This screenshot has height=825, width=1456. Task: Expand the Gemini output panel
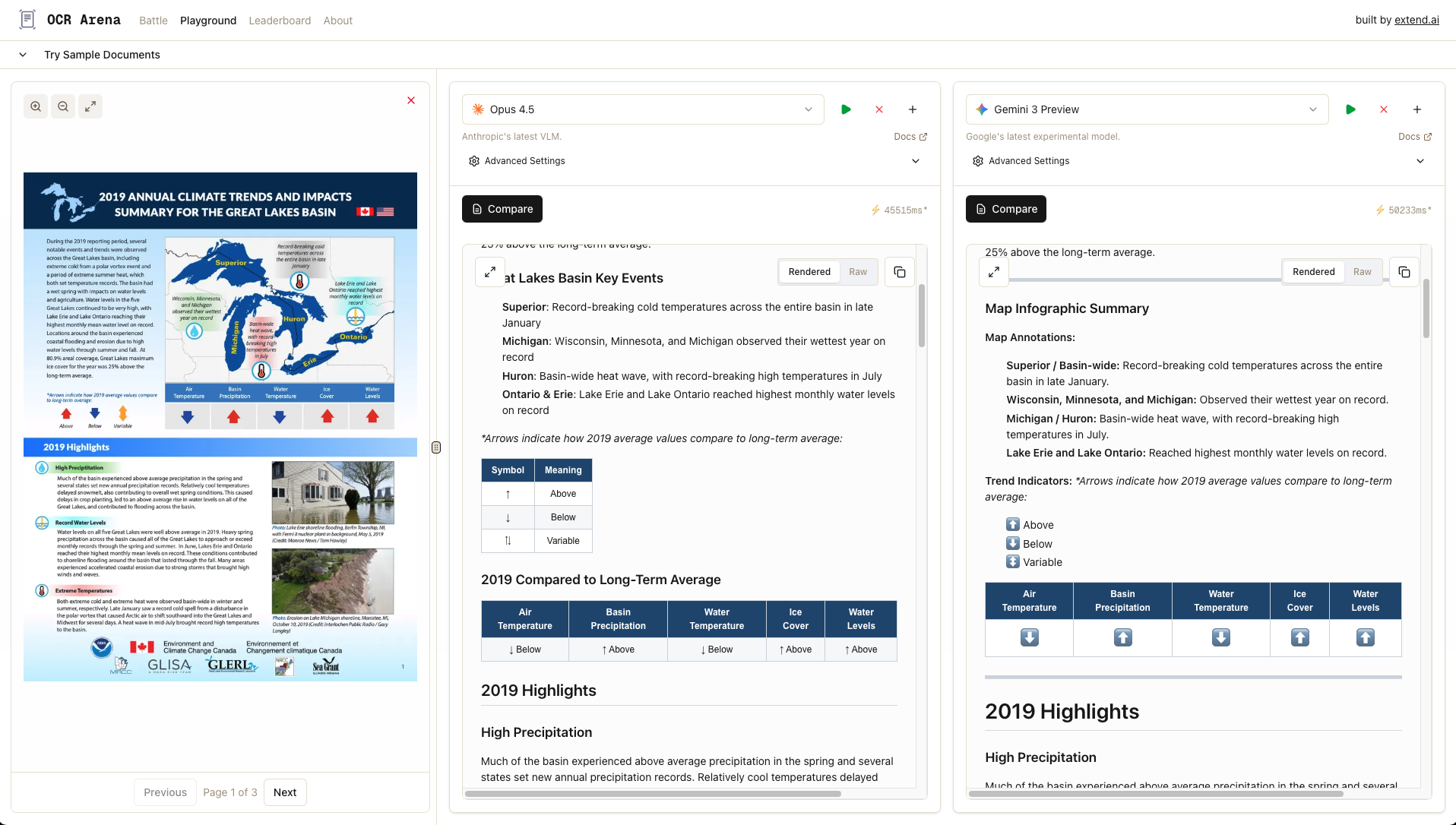click(x=993, y=272)
